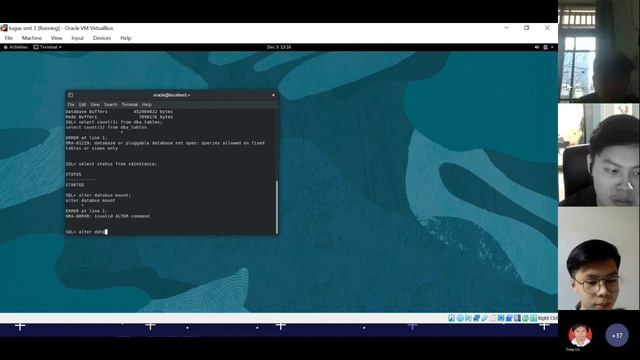This screenshot has width=640, height=360.
Task: Click the display settings status icon
Action: tap(501, 318)
